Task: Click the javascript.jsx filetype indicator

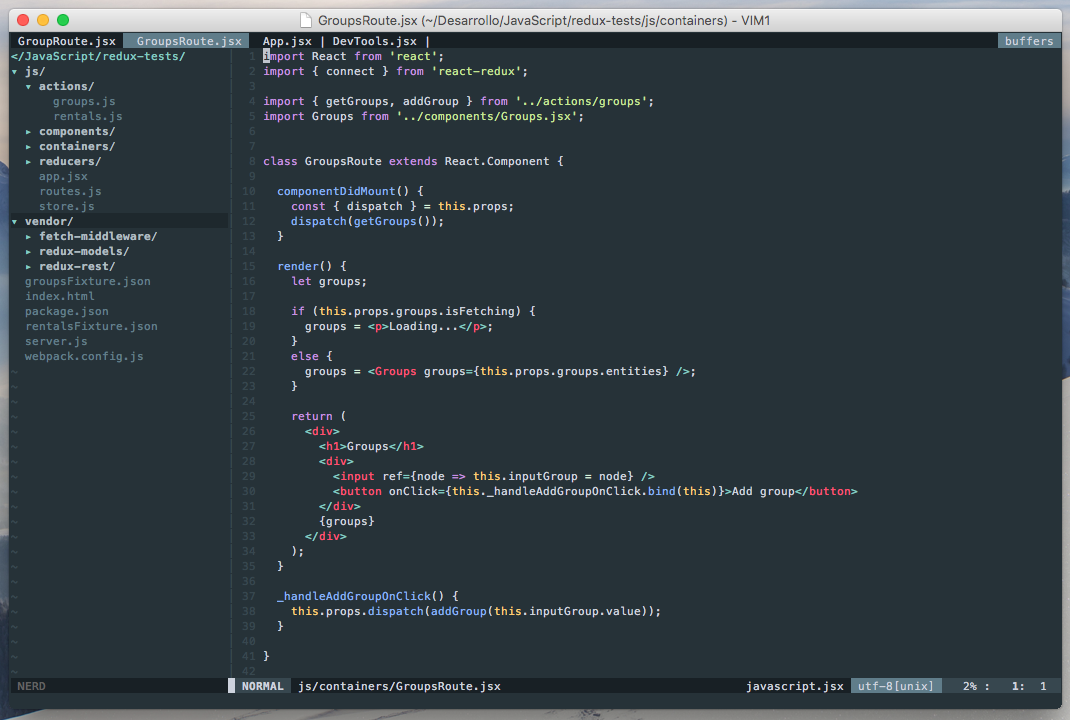Action: [x=794, y=687]
